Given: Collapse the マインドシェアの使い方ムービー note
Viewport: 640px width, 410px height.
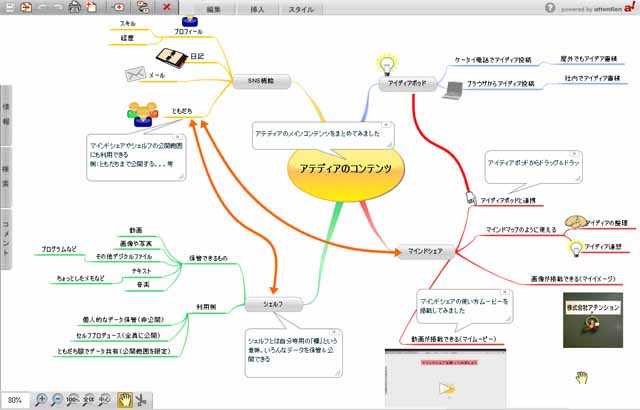Looking at the screenshot, I should point(504,293).
